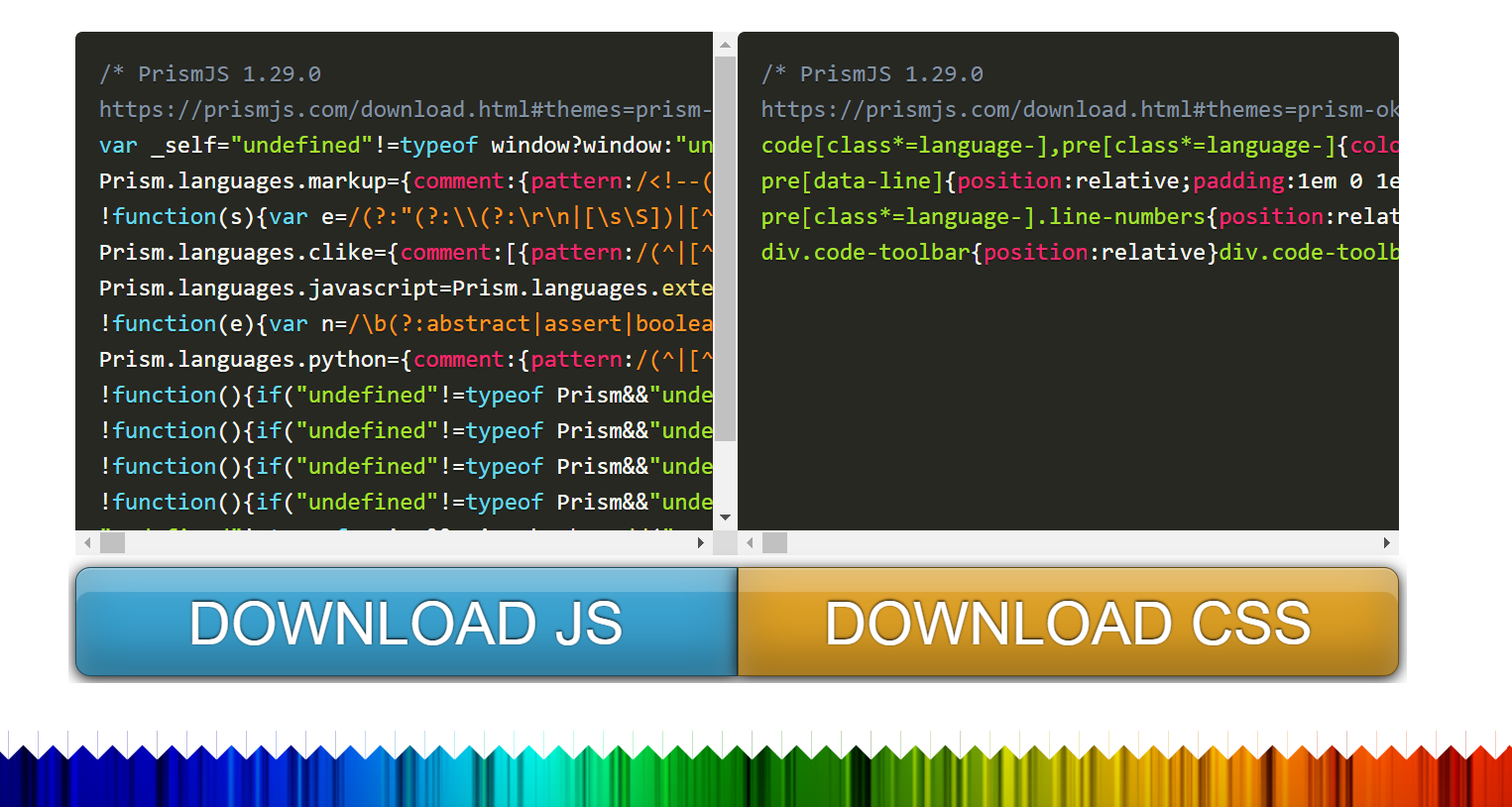
Task: Click the 'pre[class*=language-].line-numbers' CSS line
Action: point(1080,216)
